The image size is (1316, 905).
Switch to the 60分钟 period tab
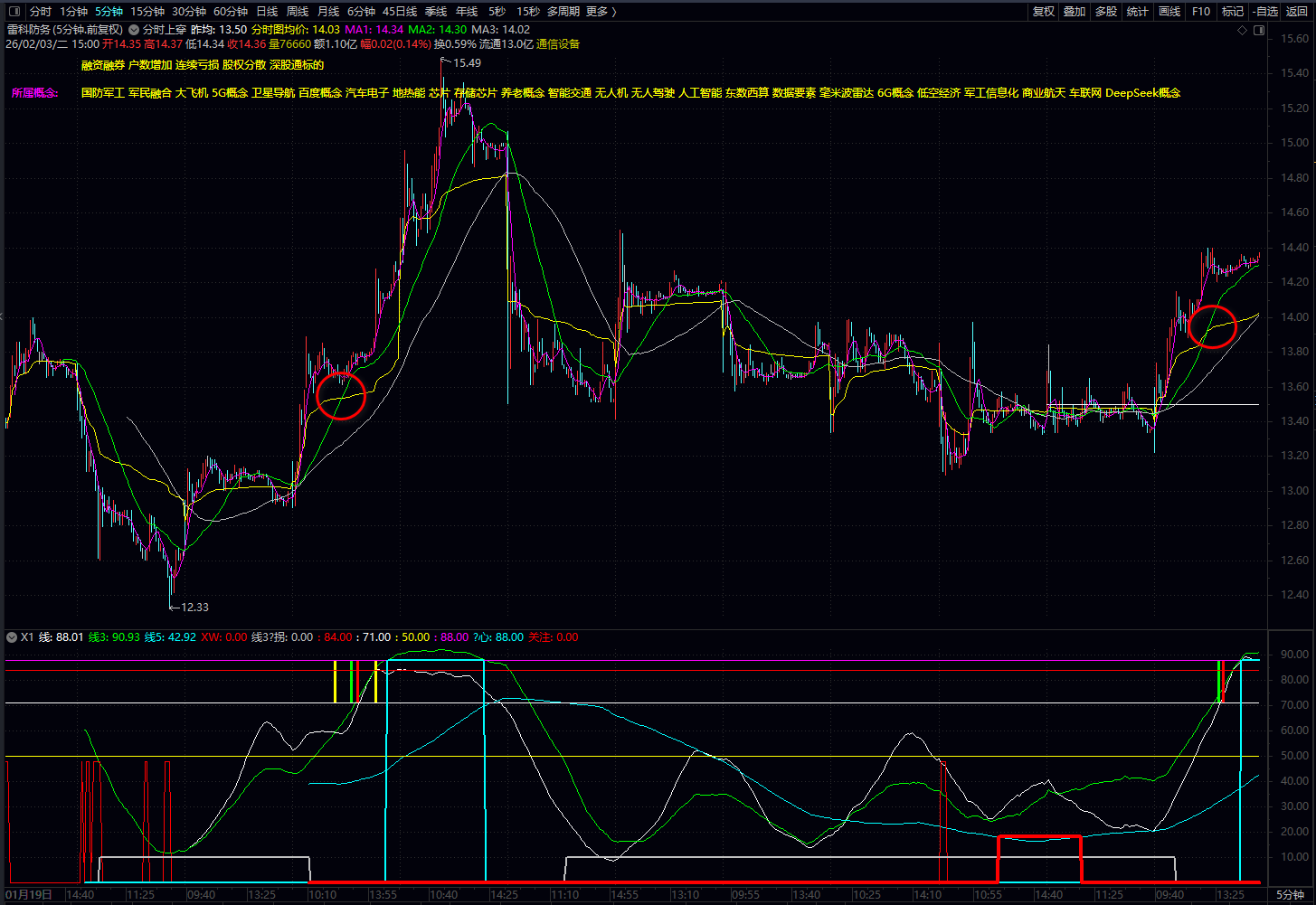(231, 12)
